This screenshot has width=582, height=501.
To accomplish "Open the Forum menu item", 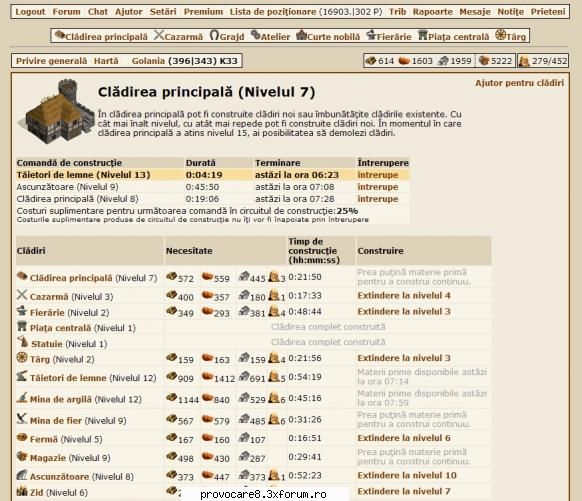I will click(66, 12).
